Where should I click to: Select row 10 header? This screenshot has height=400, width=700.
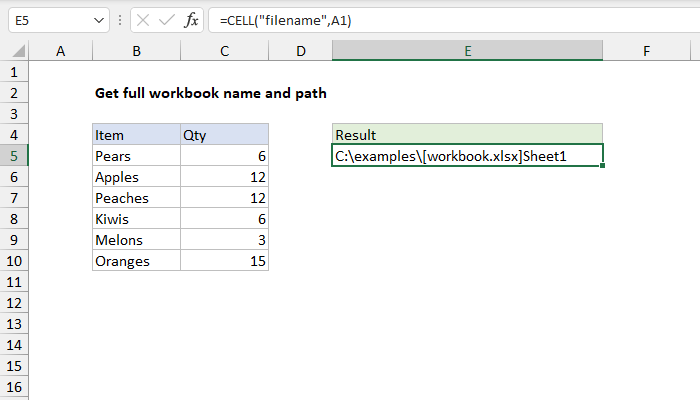pyautogui.click(x=14, y=261)
